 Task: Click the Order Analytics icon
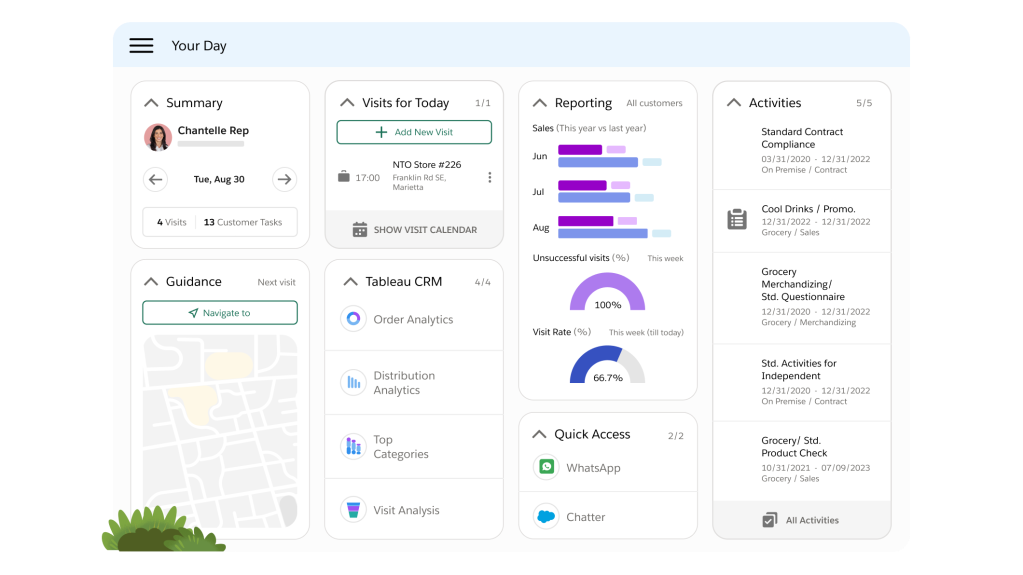(x=353, y=319)
